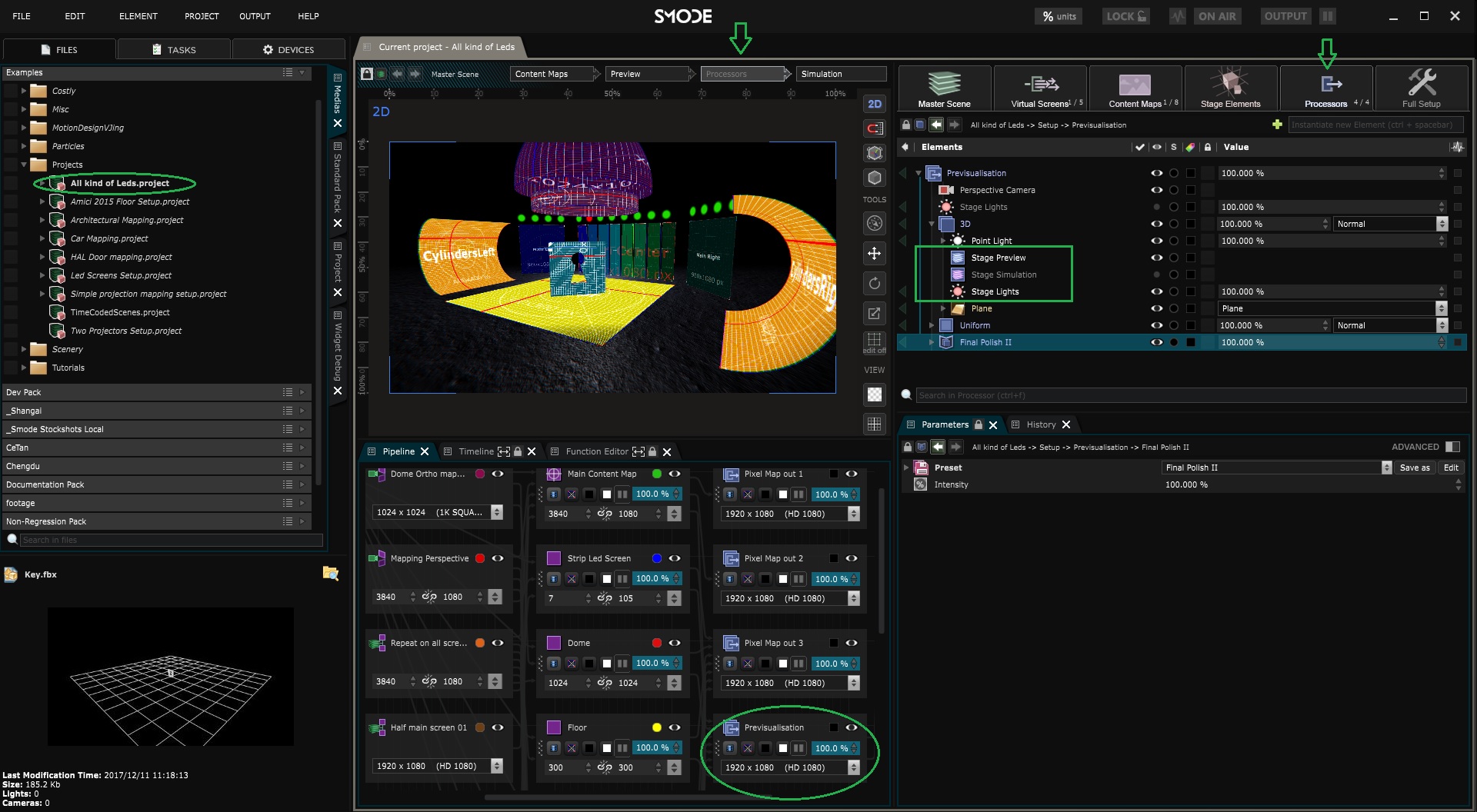Collapse the Previsualisation tree node

click(919, 173)
